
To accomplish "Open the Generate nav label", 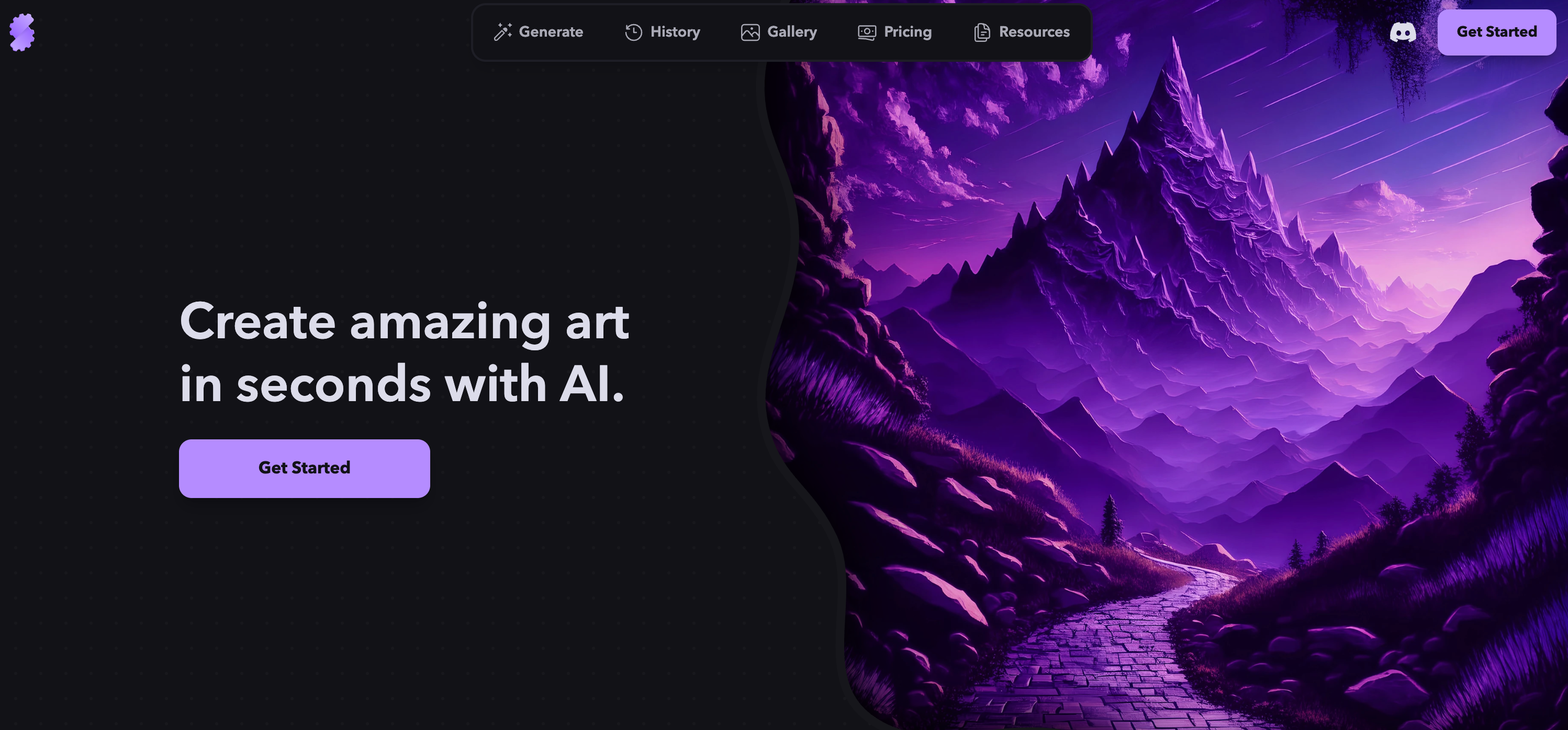I will 551,31.
